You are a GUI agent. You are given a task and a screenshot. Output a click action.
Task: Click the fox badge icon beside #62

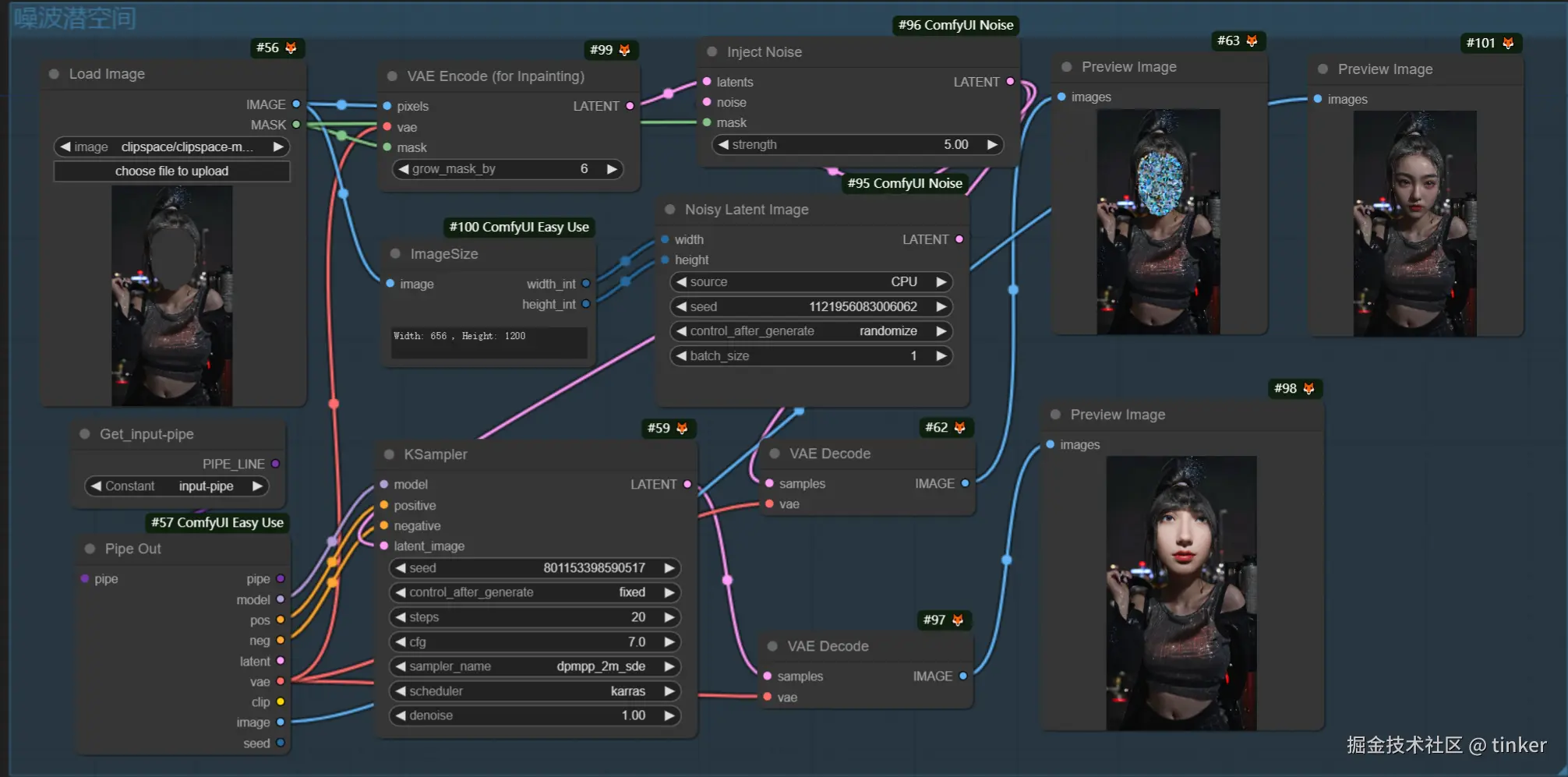(959, 427)
